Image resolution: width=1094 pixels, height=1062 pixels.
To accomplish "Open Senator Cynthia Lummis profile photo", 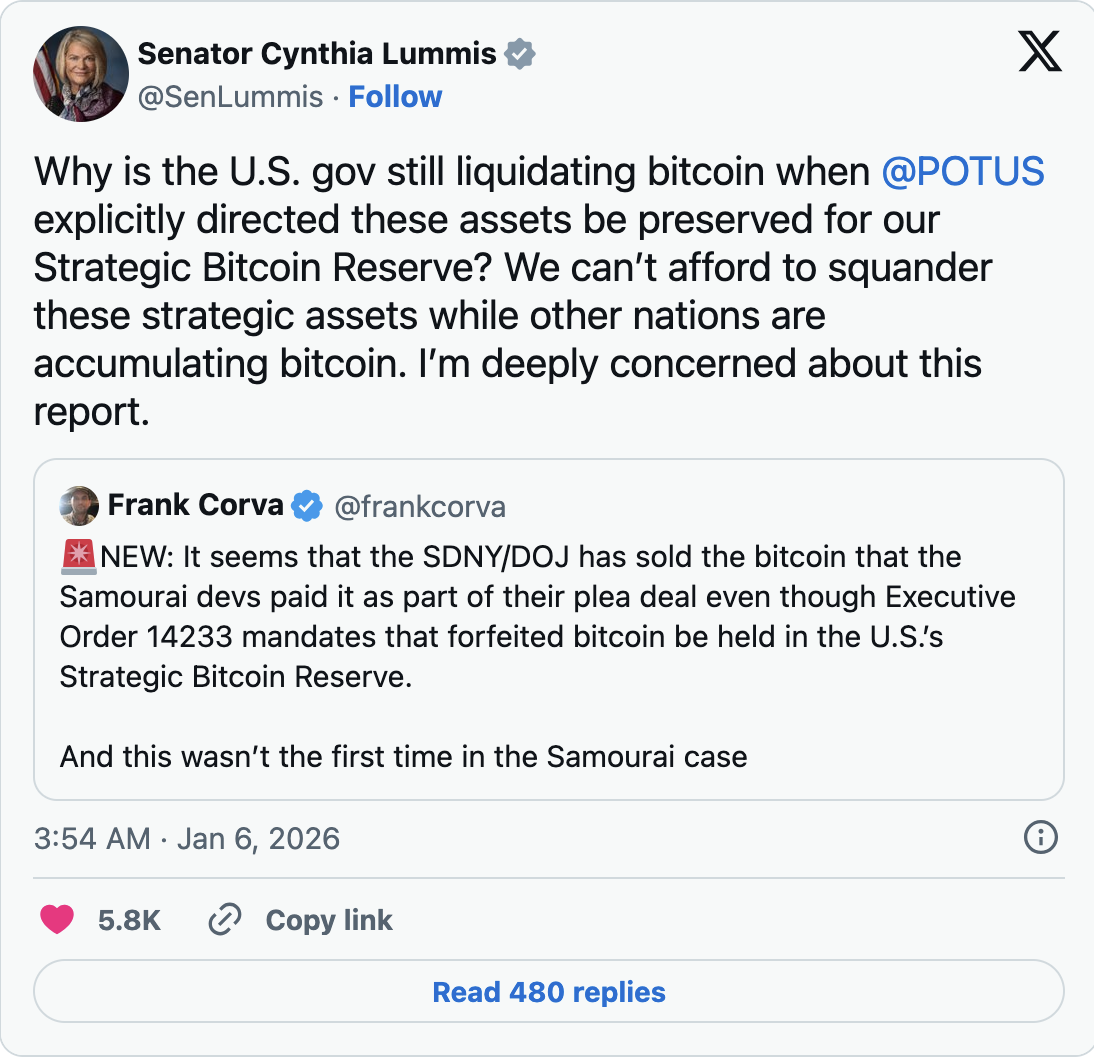I will click(81, 74).
